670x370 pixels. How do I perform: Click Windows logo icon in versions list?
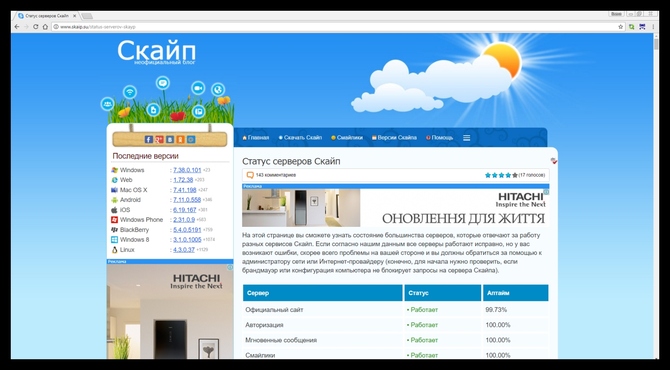point(114,170)
